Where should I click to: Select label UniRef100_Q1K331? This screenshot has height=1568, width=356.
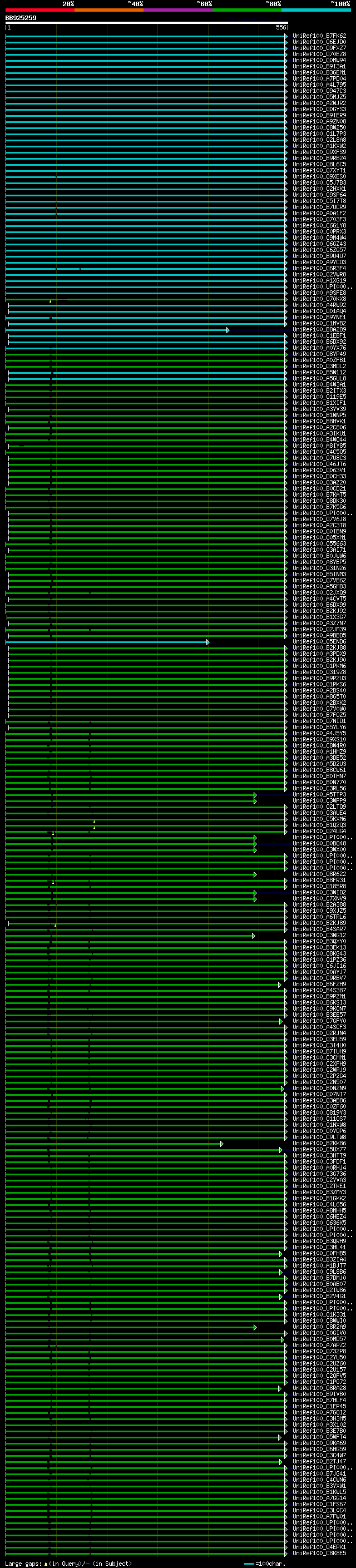tap(319, 1315)
